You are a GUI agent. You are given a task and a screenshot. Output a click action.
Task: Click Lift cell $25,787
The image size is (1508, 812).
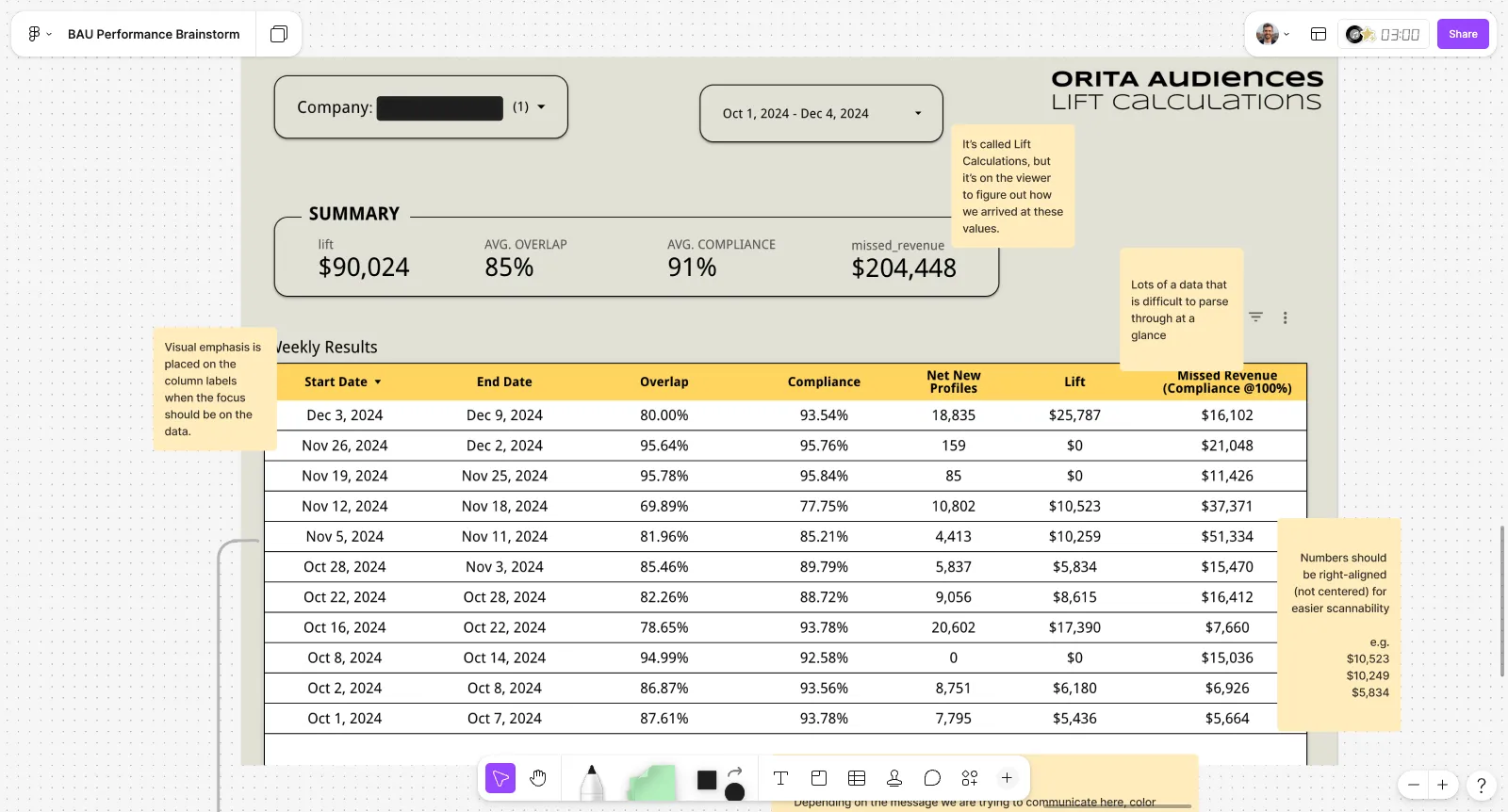click(x=1074, y=415)
